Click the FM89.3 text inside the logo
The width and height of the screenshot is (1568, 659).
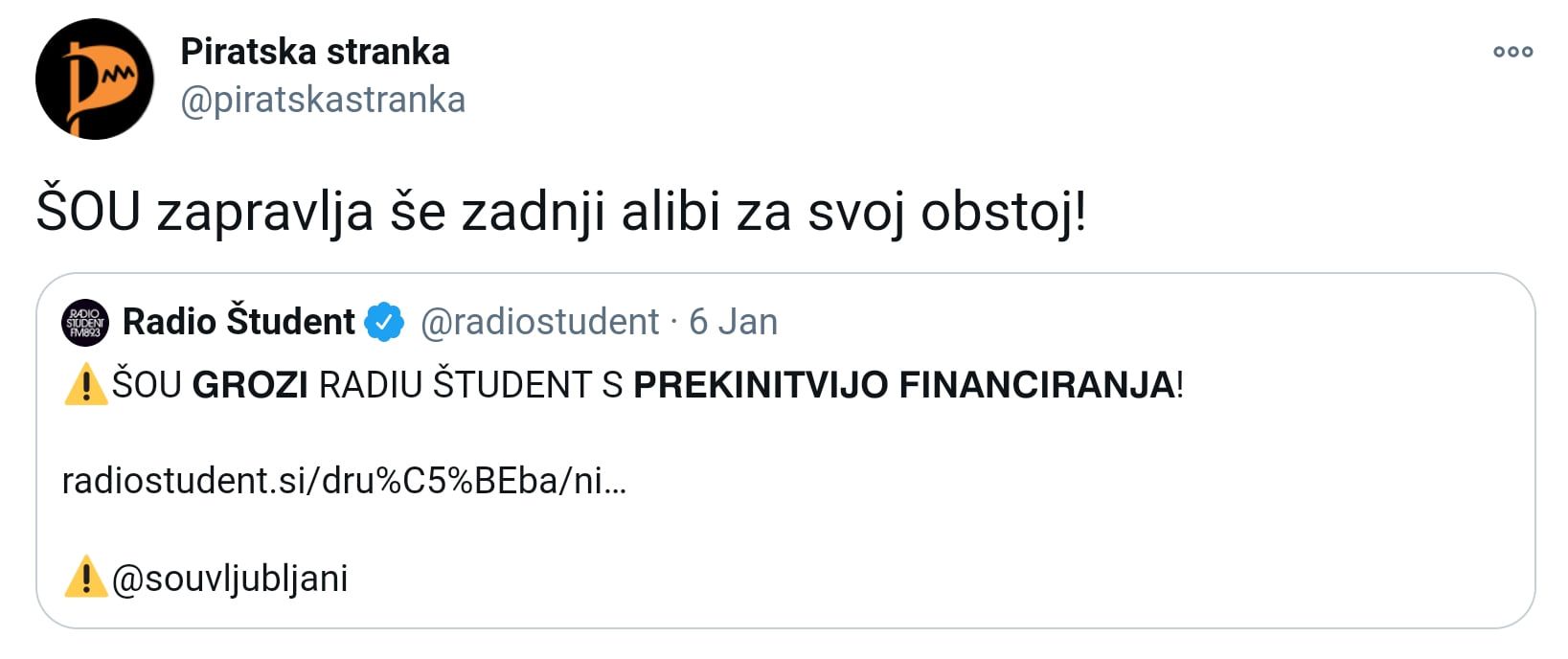[x=84, y=332]
